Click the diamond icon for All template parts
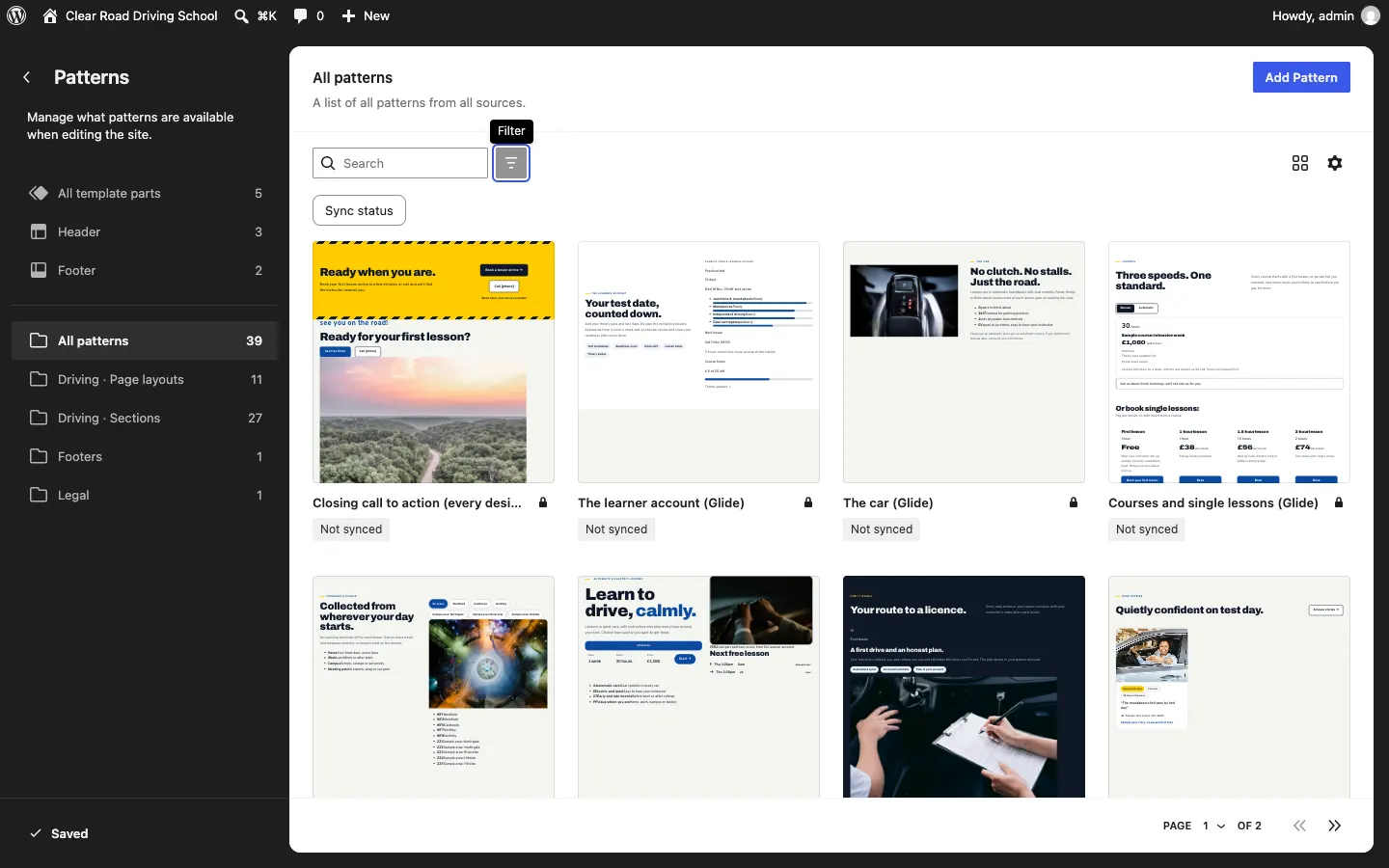This screenshot has height=868, width=1389. (39, 193)
